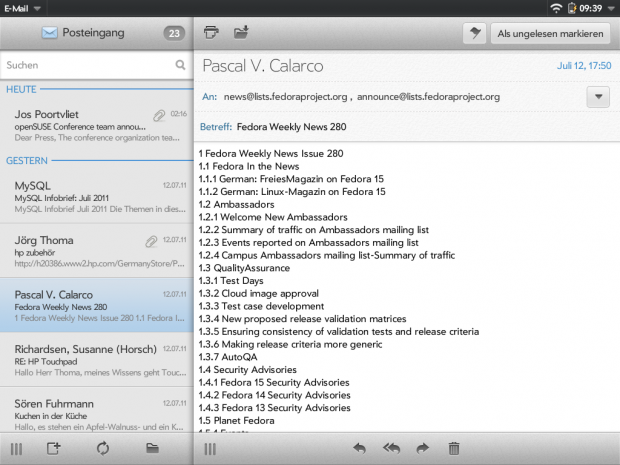
Task: Collapse the GESTERN section header
Action: 27,160
